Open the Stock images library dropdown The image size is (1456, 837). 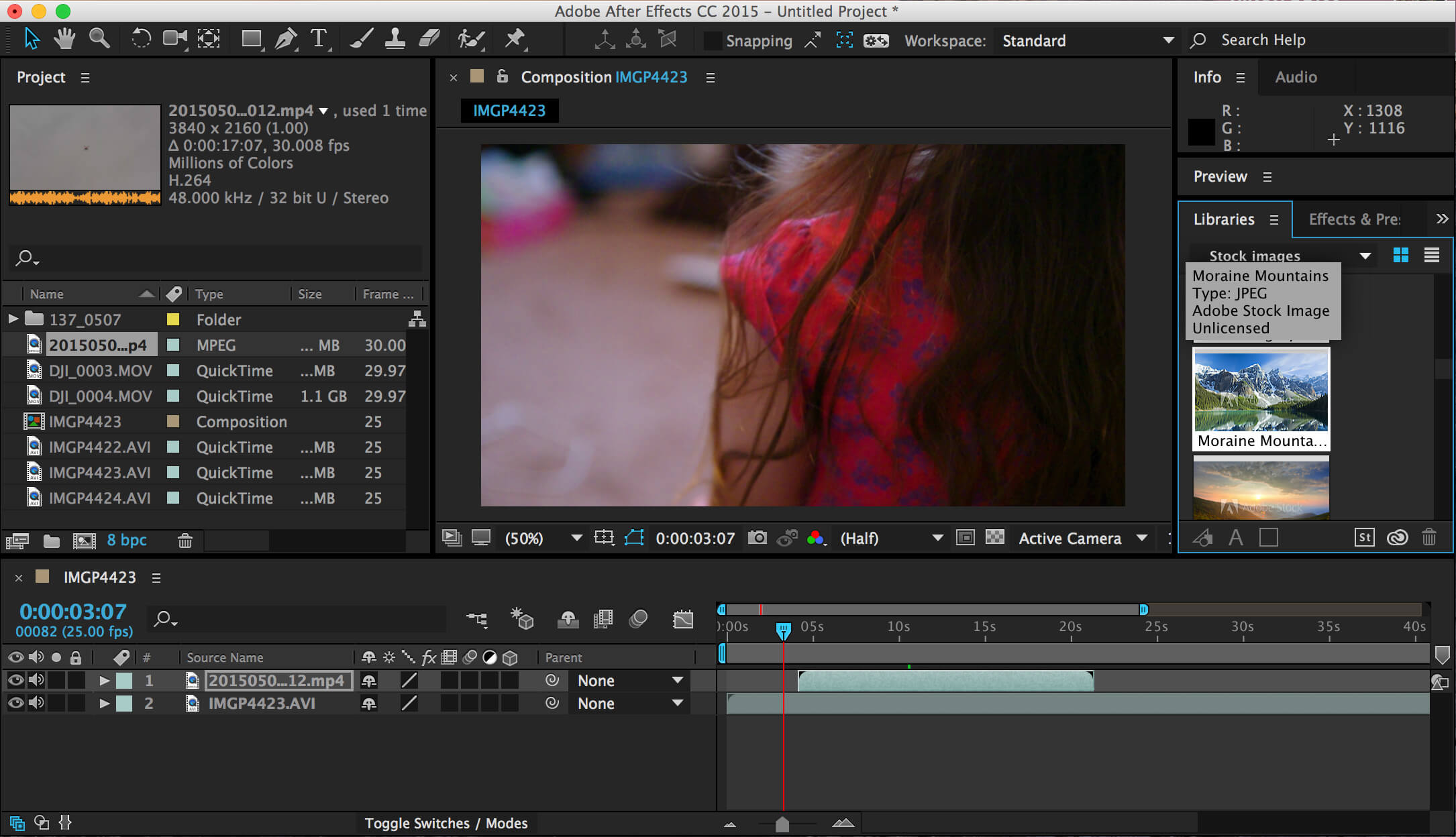coord(1282,256)
